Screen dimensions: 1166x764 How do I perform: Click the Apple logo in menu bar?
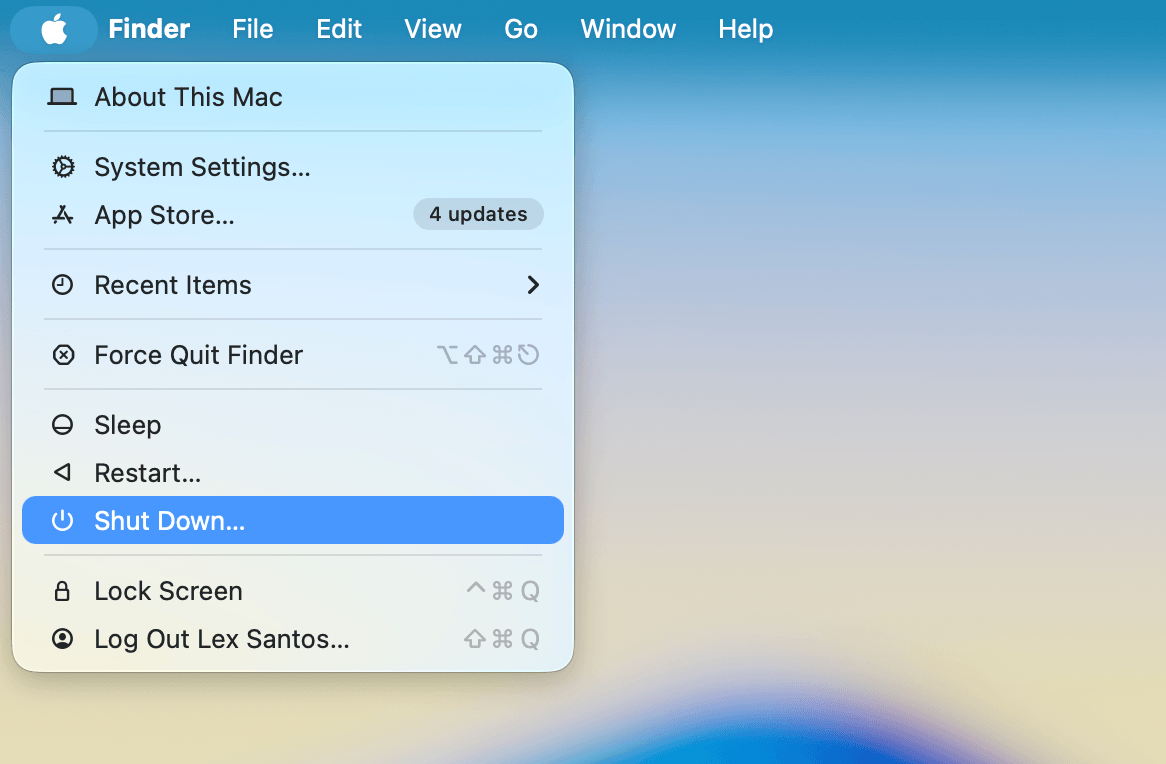click(53, 29)
